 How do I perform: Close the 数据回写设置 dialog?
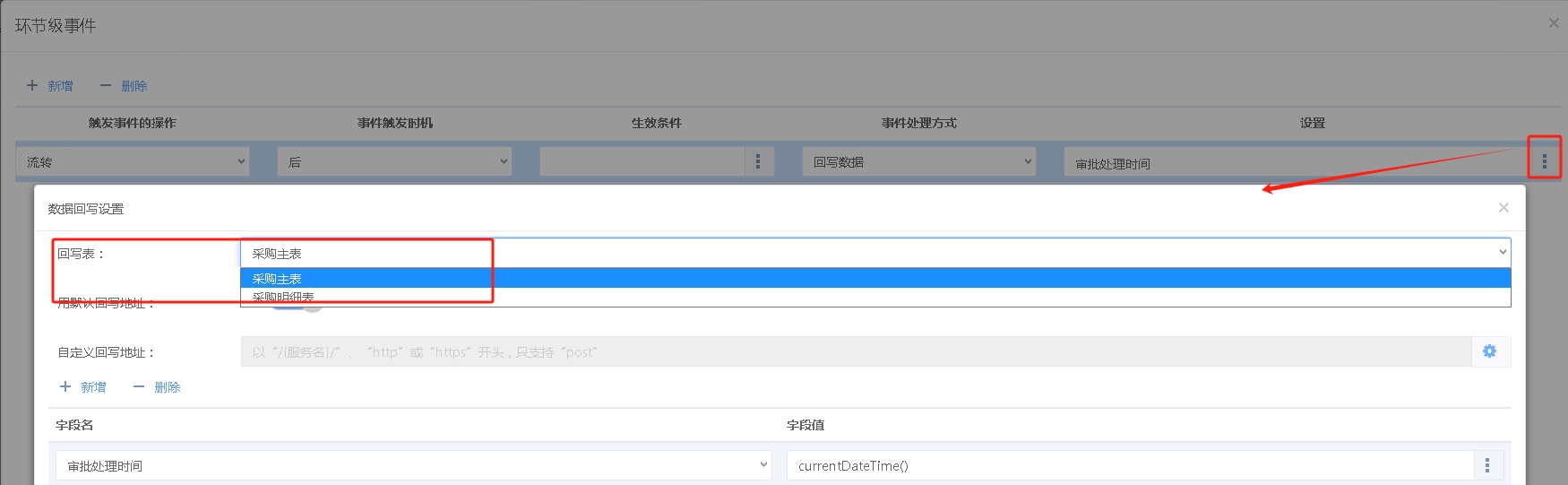pos(1503,208)
